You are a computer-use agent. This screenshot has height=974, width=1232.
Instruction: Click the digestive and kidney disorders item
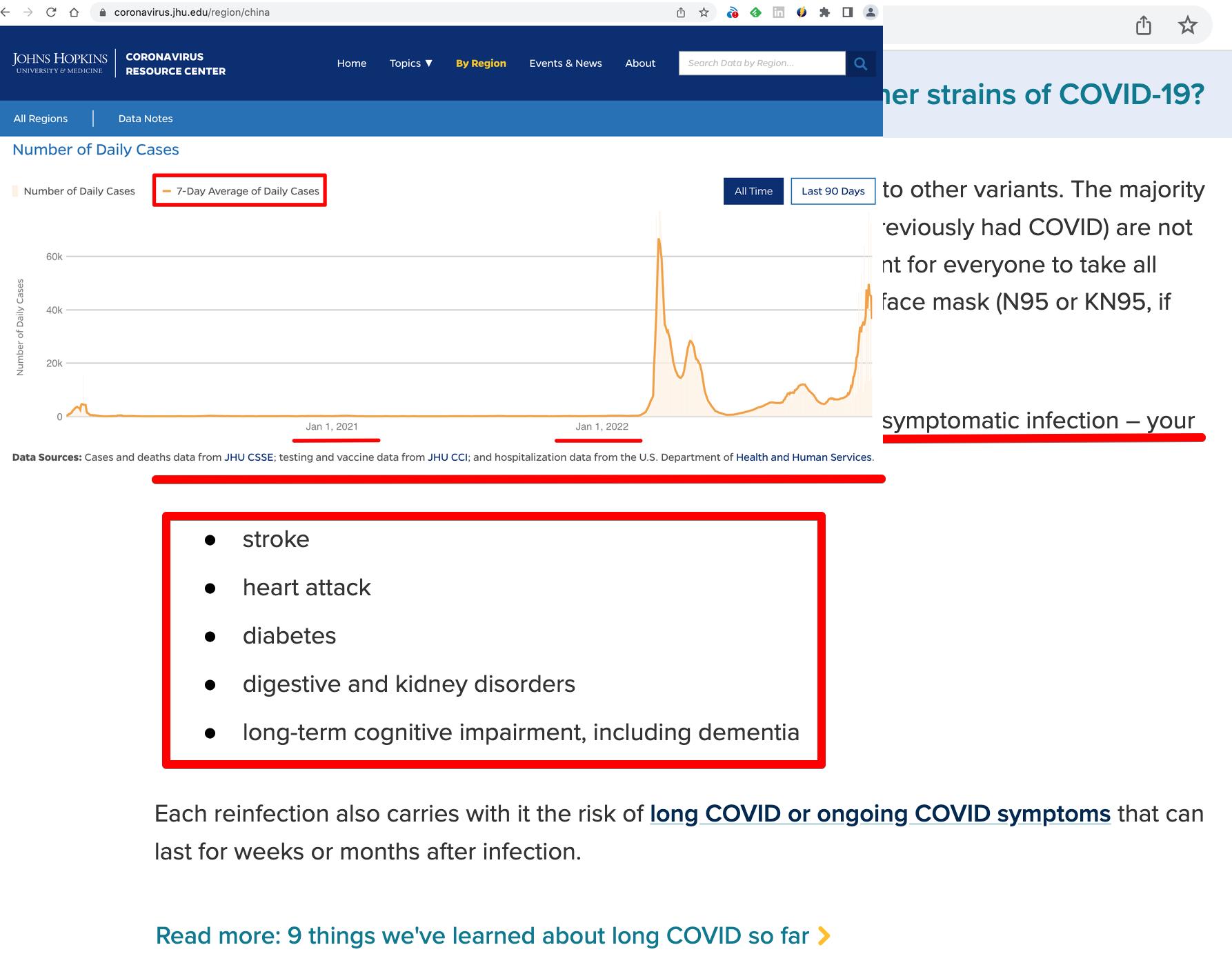coord(409,684)
